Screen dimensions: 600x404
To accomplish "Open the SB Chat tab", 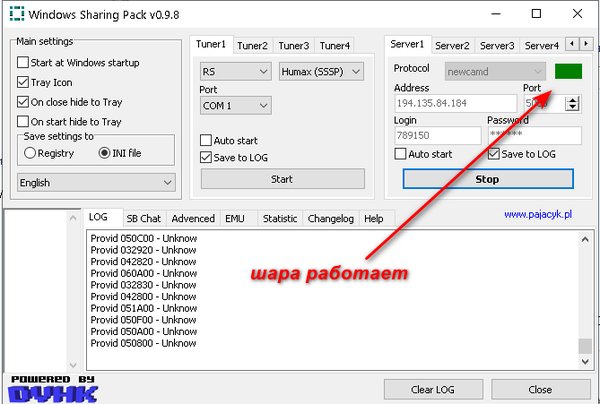I will [x=143, y=218].
